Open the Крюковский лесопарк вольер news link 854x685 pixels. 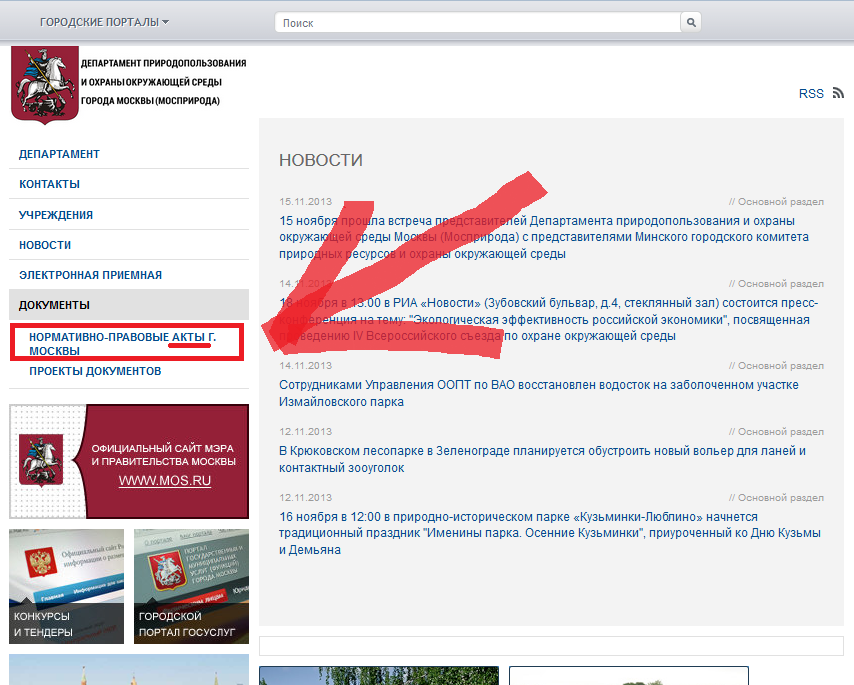click(542, 459)
